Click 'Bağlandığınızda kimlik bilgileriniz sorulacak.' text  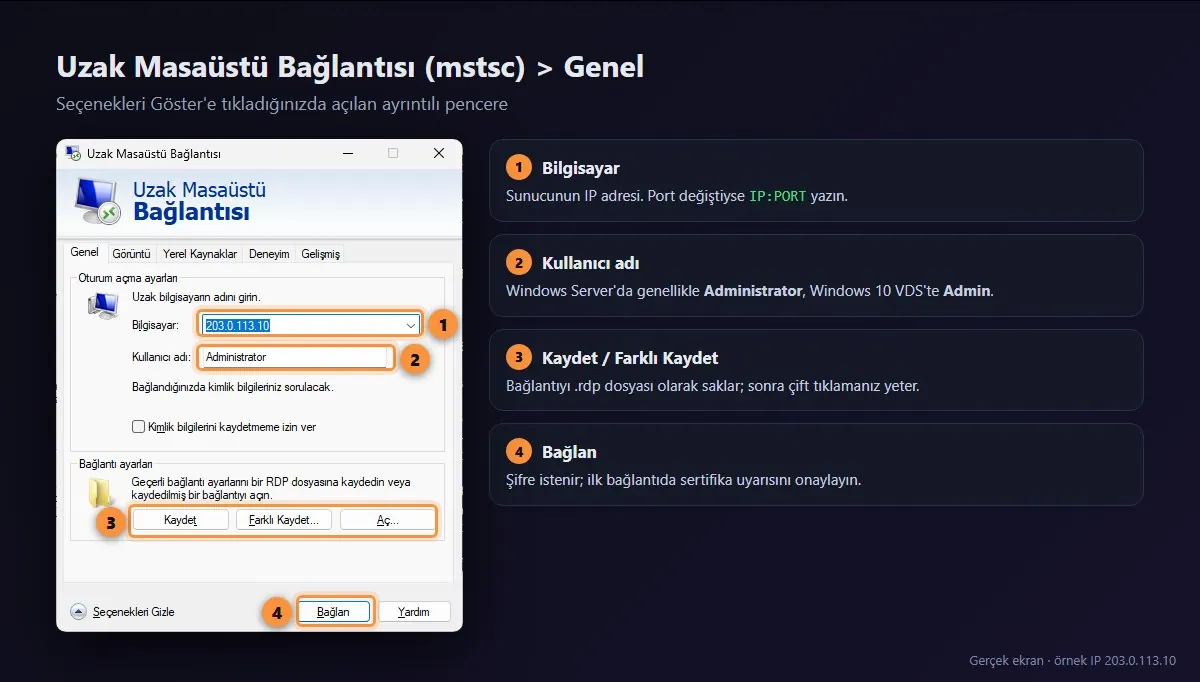(233, 386)
